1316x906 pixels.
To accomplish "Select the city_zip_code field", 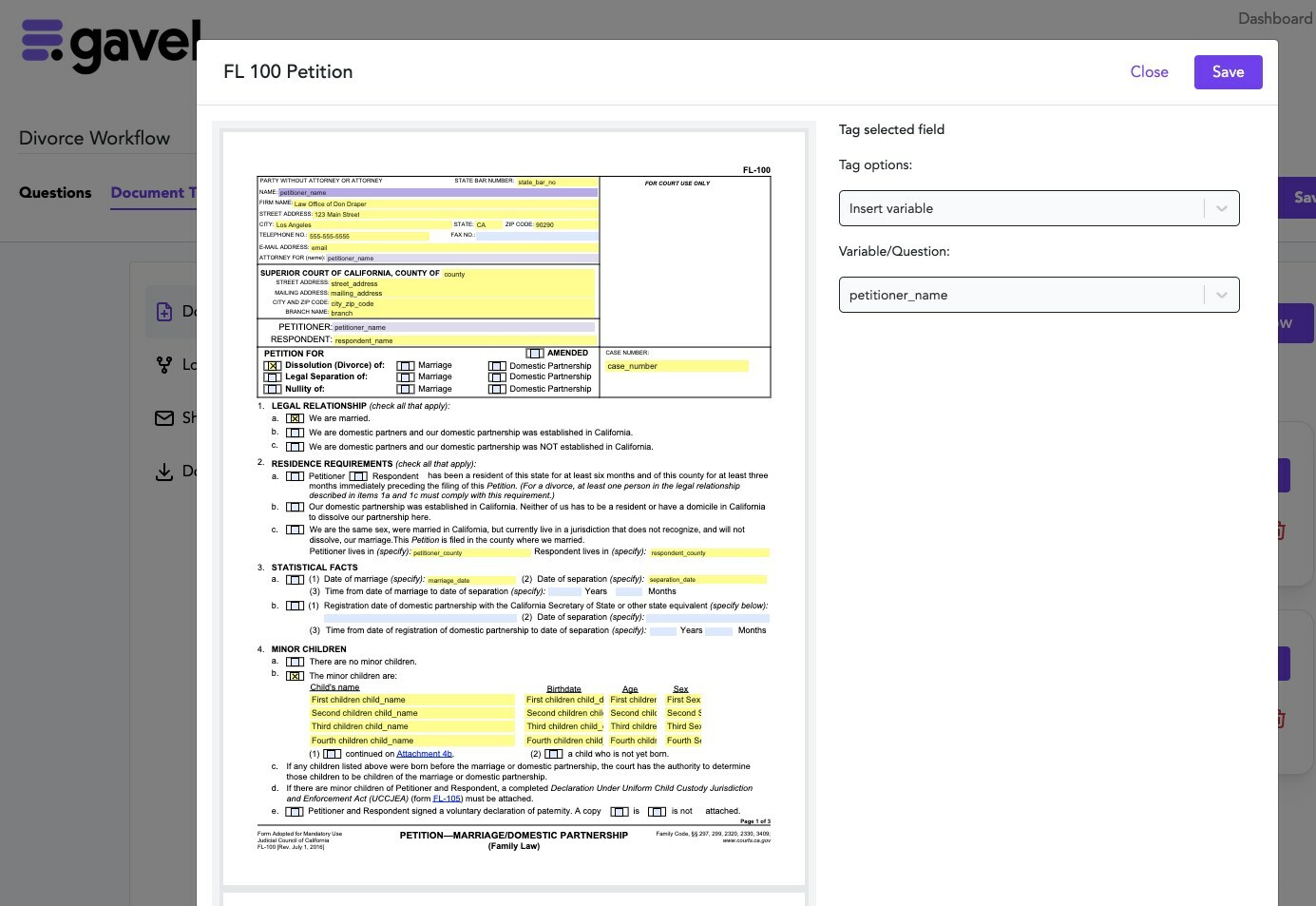I will 462,303.
